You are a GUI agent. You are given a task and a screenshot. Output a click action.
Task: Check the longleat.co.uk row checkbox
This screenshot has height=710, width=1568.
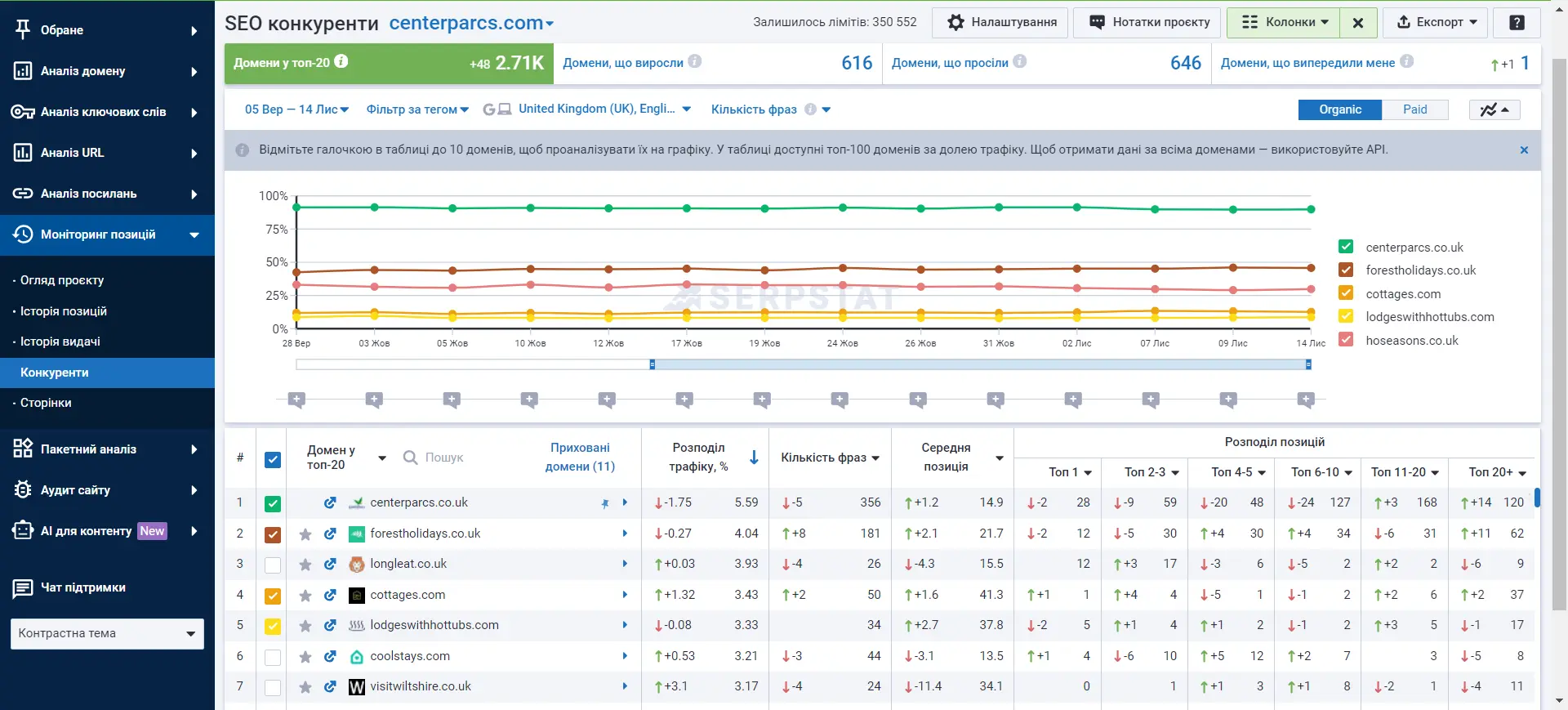(x=273, y=565)
